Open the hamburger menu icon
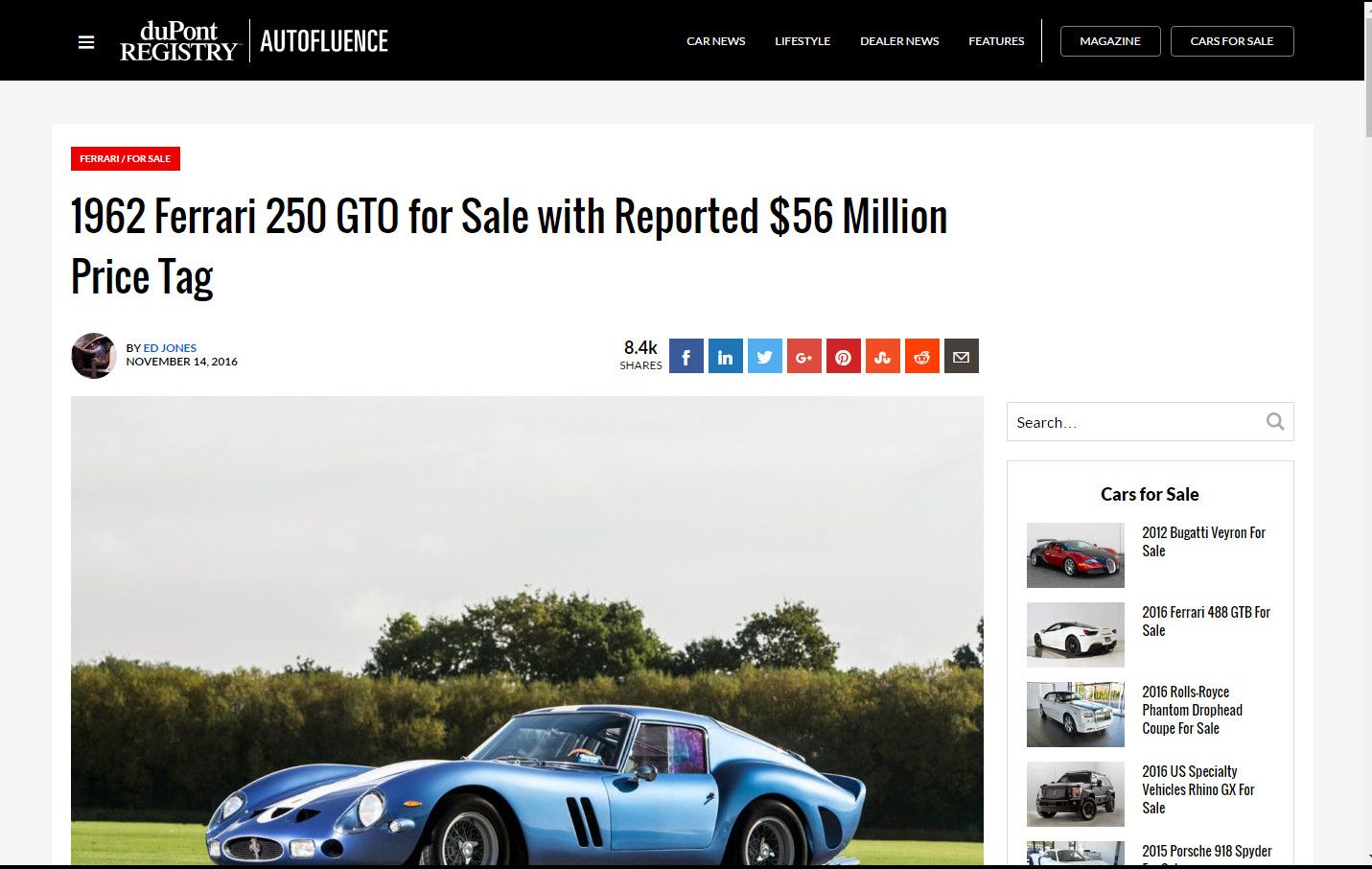Image resolution: width=1372 pixels, height=869 pixels. point(86,42)
